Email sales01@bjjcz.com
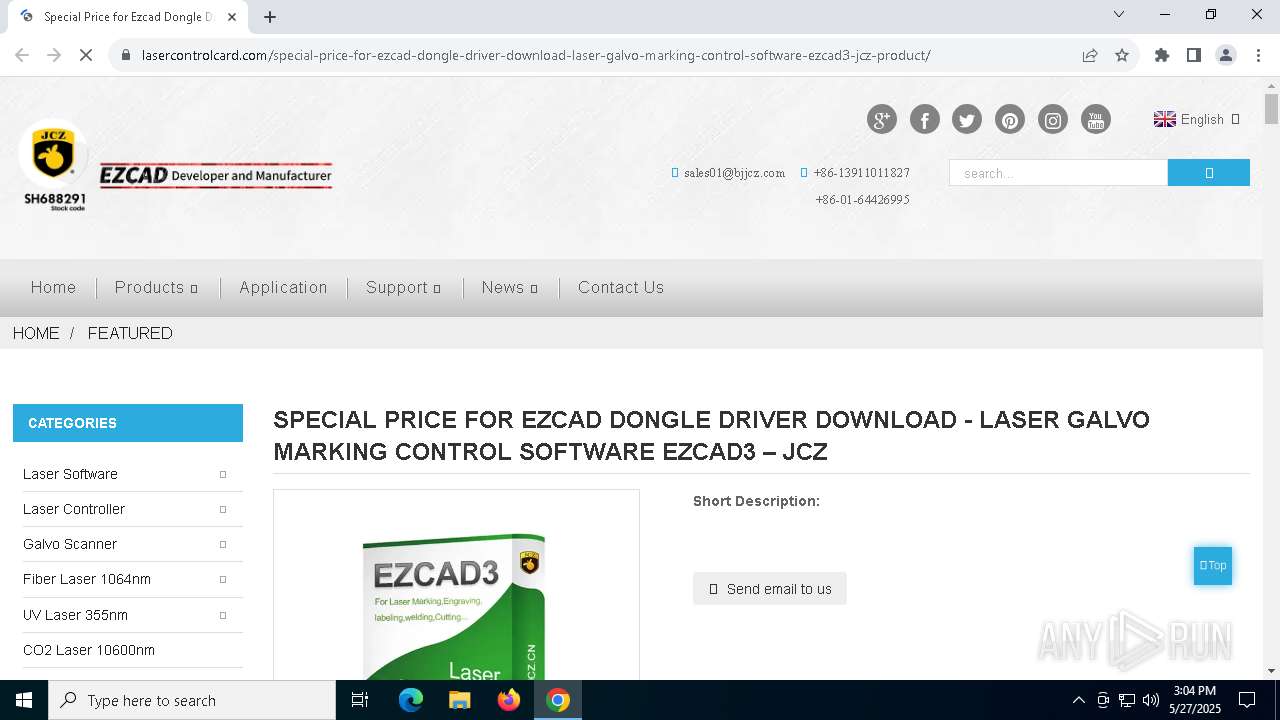This screenshot has height=720, width=1280. pos(734,173)
